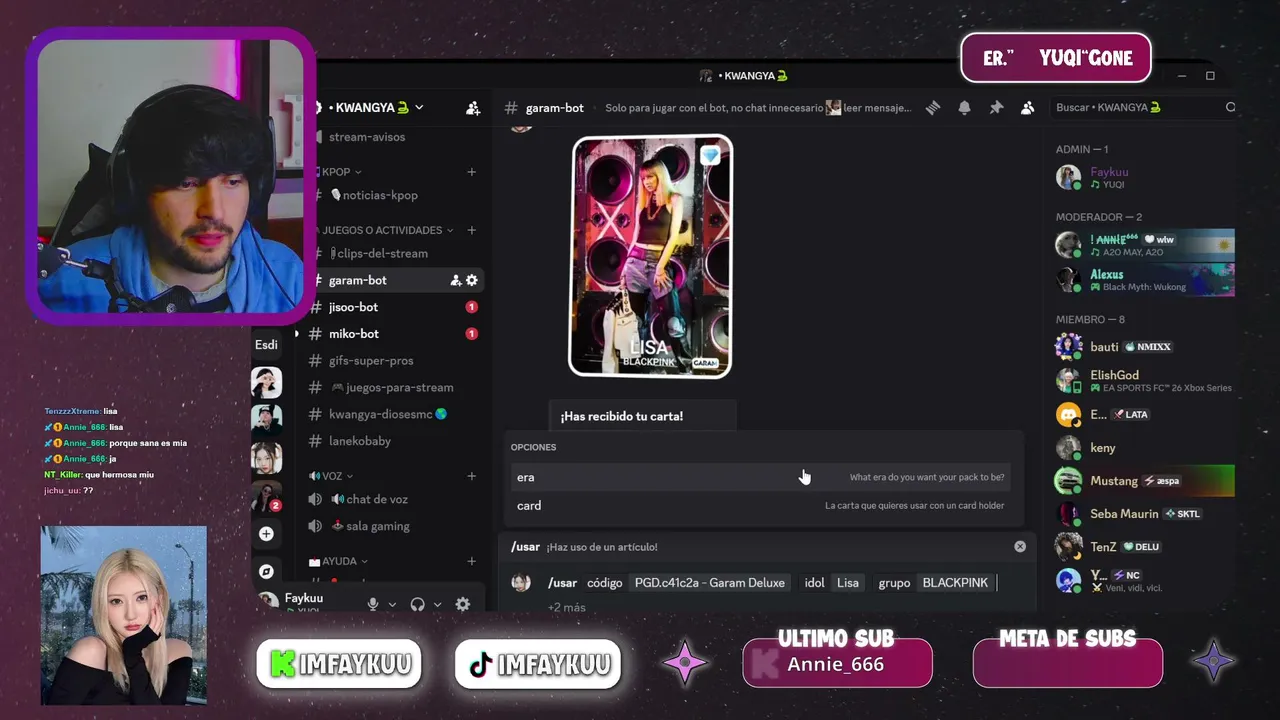Click the speaker icon for sala gaming
The height and width of the screenshot is (720, 1280).
[315, 526]
